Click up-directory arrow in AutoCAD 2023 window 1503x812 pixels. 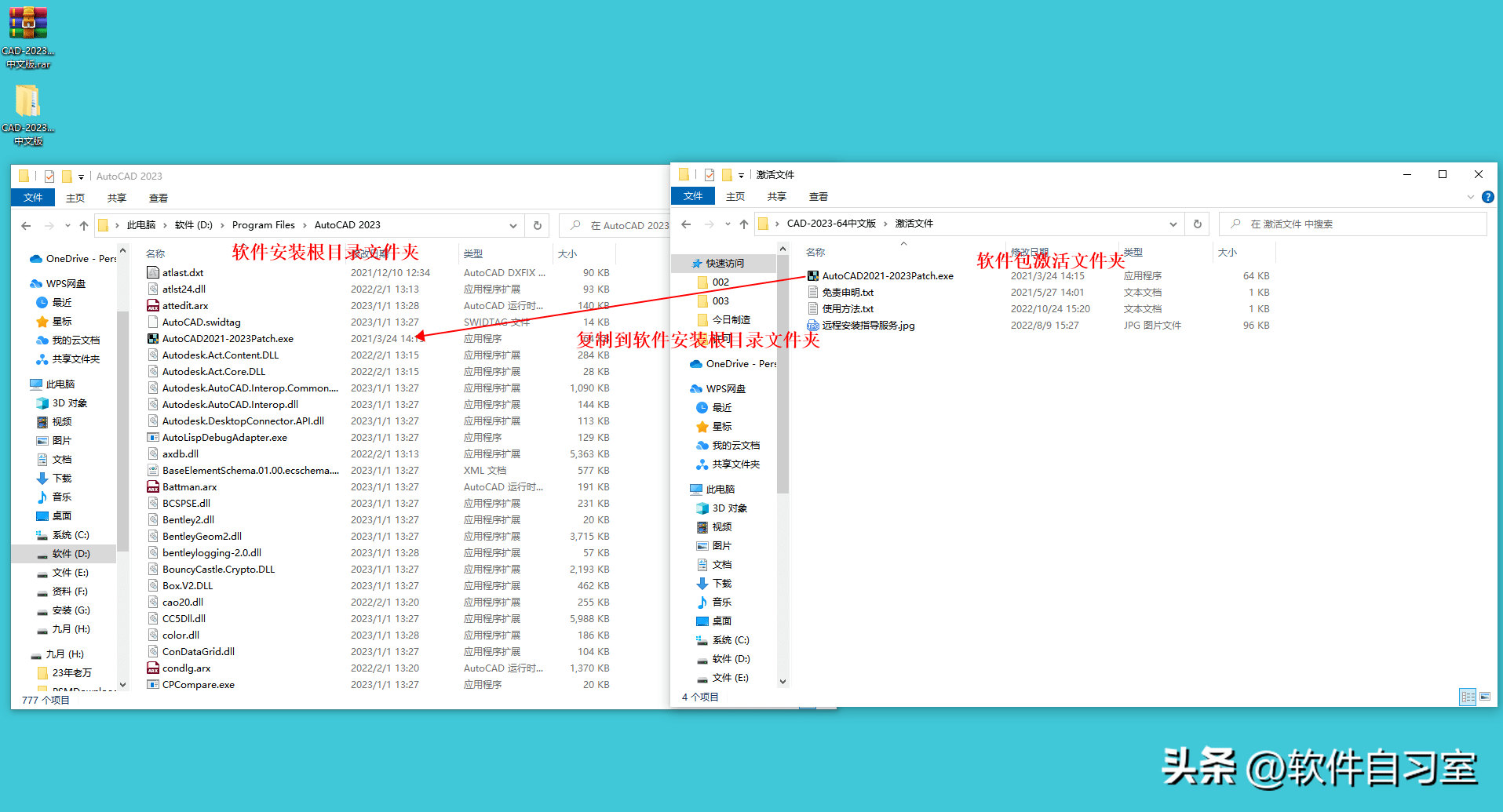pyautogui.click(x=84, y=226)
